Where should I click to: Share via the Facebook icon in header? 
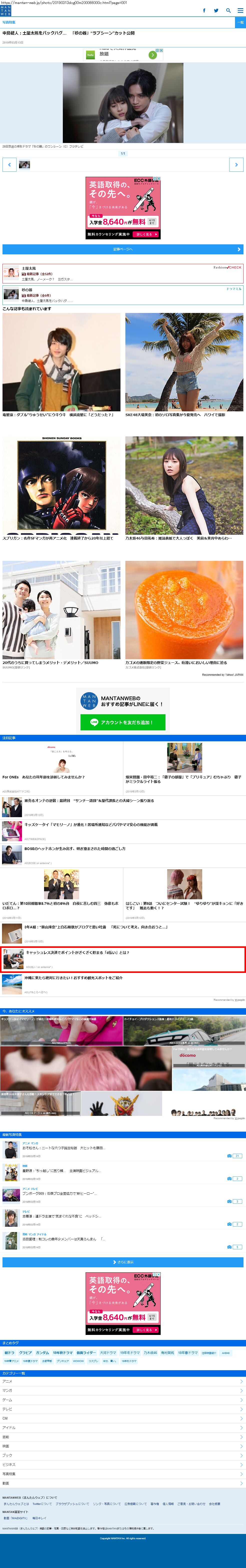204,10
